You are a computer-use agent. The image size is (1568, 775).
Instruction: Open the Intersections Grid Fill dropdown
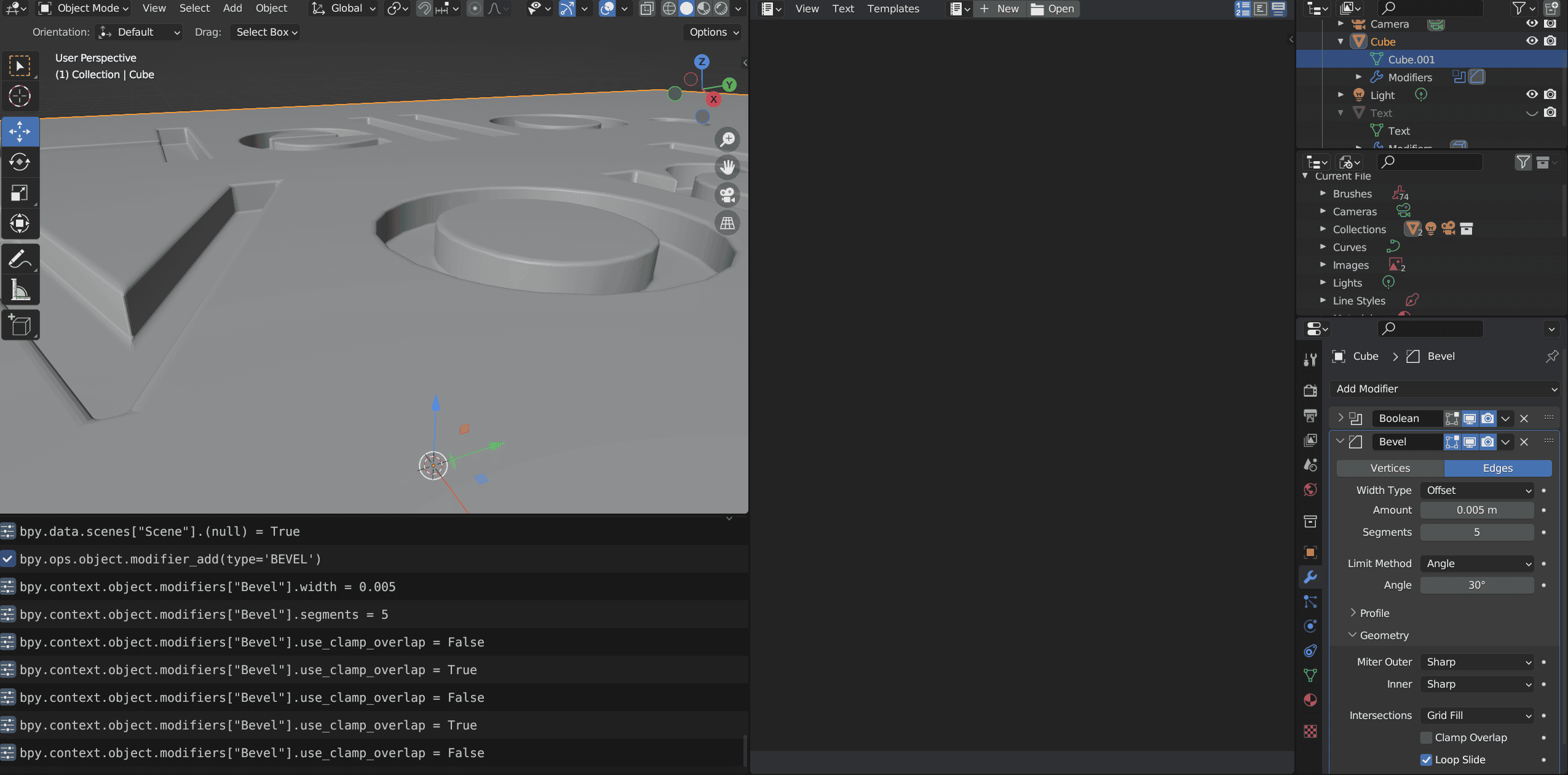pos(1477,715)
